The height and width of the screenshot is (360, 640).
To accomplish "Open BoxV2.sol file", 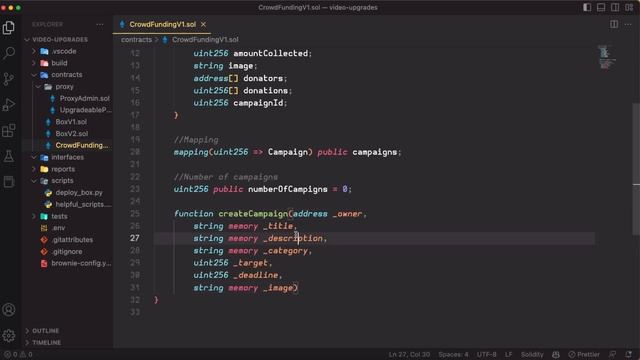I will [71, 133].
